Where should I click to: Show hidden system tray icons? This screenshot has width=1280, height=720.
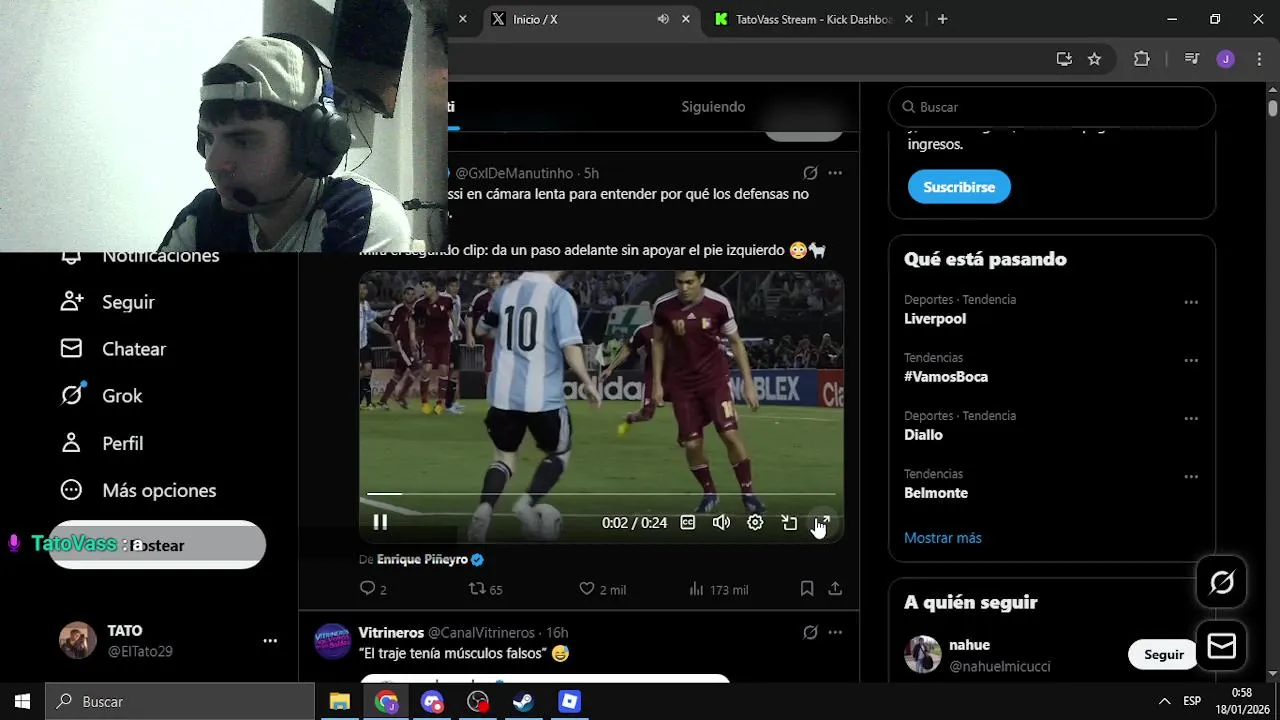1164,701
